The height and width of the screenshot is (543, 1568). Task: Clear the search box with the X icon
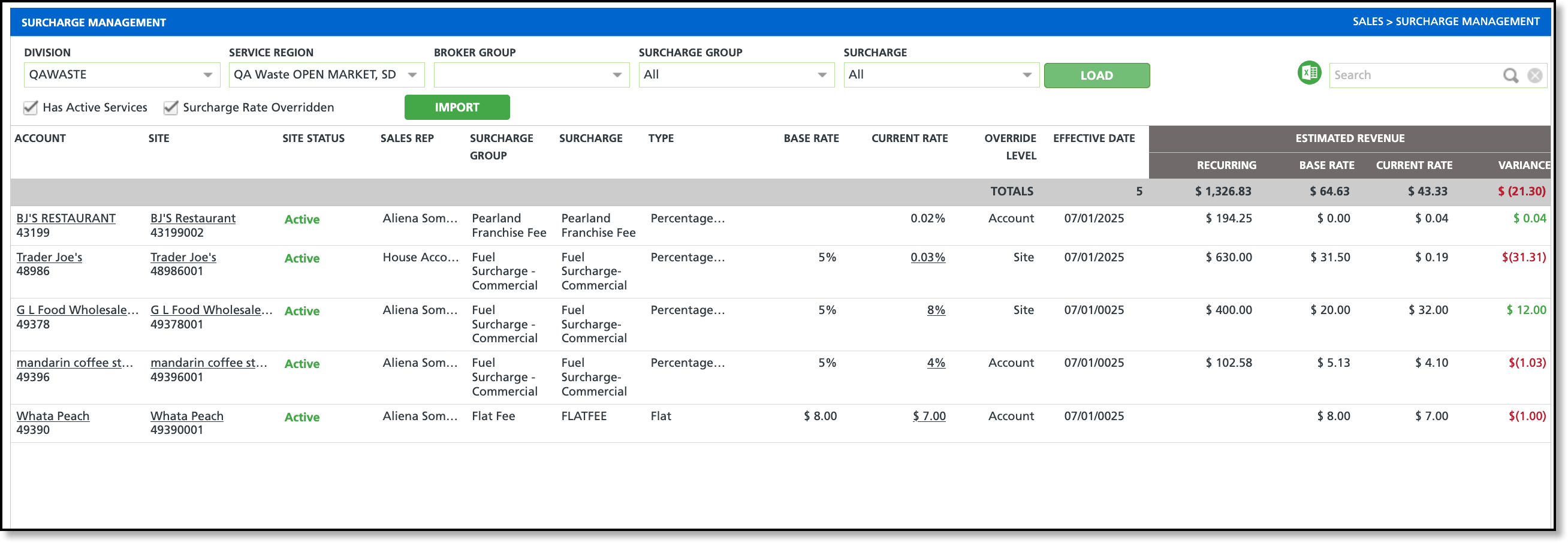[1535, 76]
